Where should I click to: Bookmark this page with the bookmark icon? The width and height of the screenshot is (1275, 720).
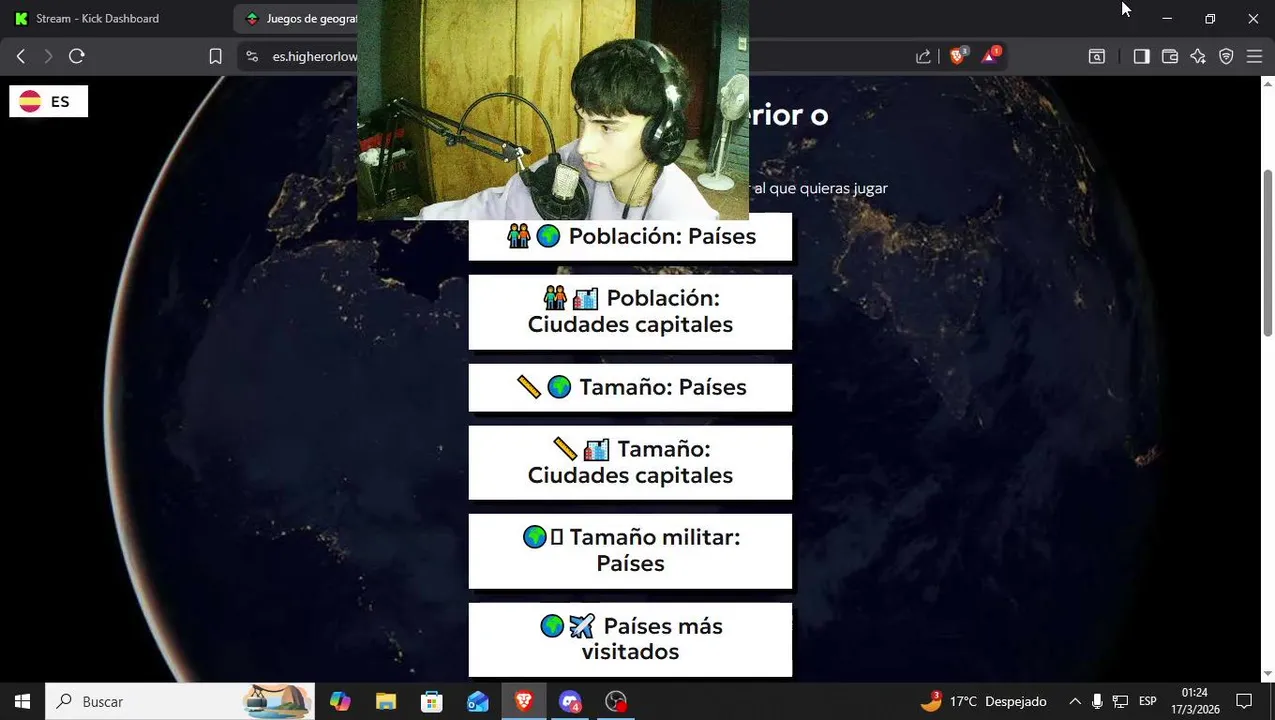coord(215,57)
